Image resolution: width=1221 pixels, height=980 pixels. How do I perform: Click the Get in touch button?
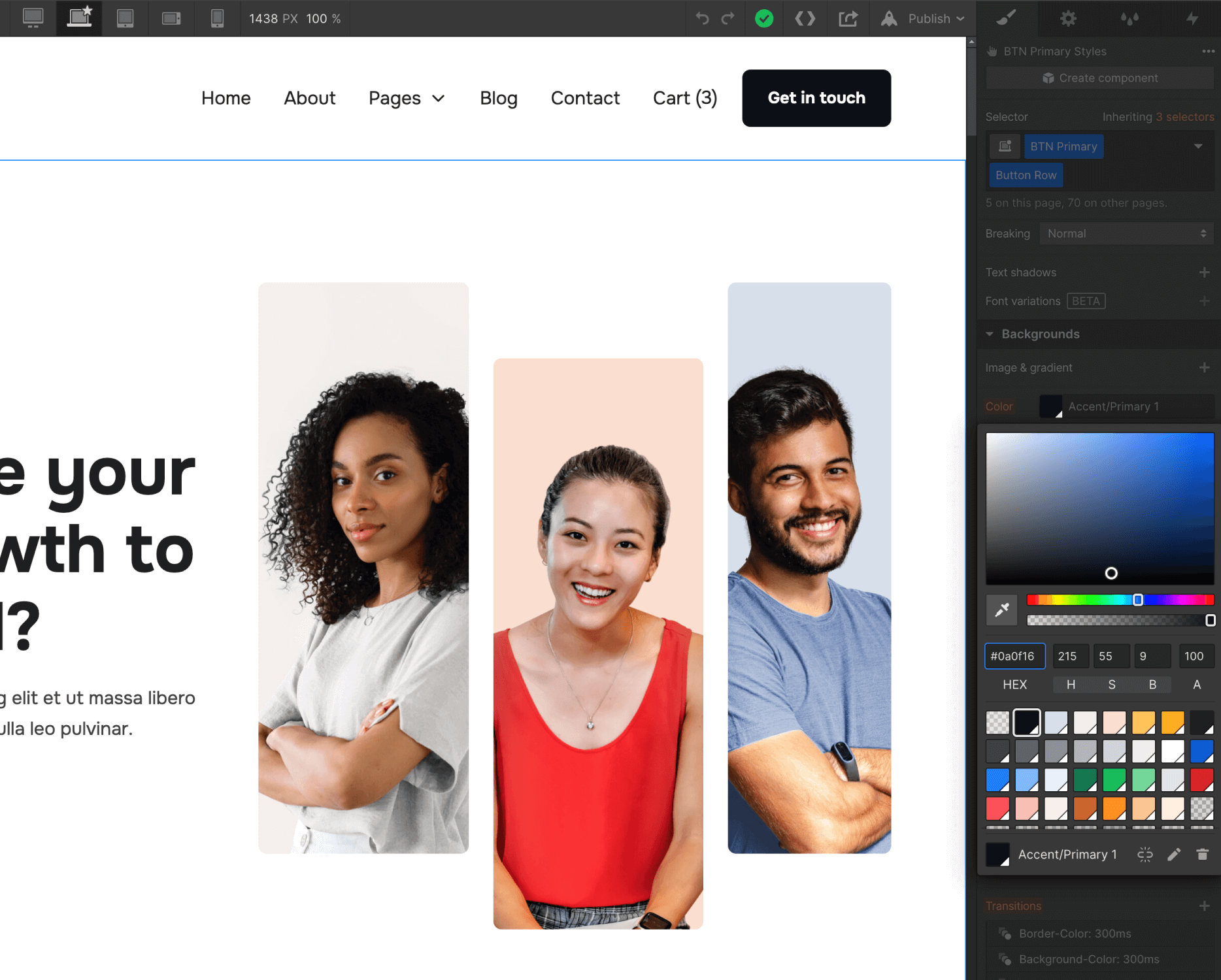tap(816, 98)
